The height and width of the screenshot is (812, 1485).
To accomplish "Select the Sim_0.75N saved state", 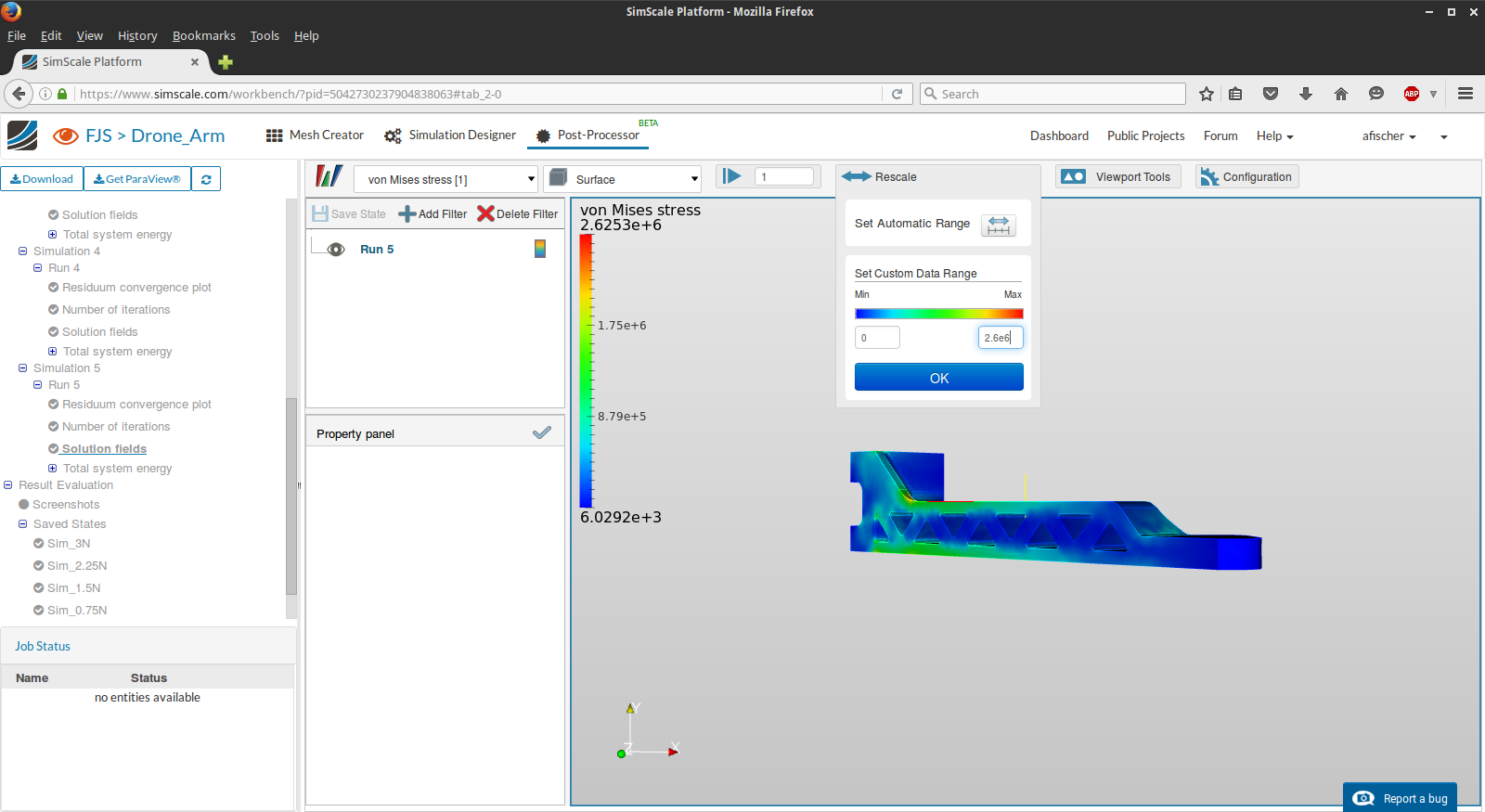I will [x=77, y=611].
